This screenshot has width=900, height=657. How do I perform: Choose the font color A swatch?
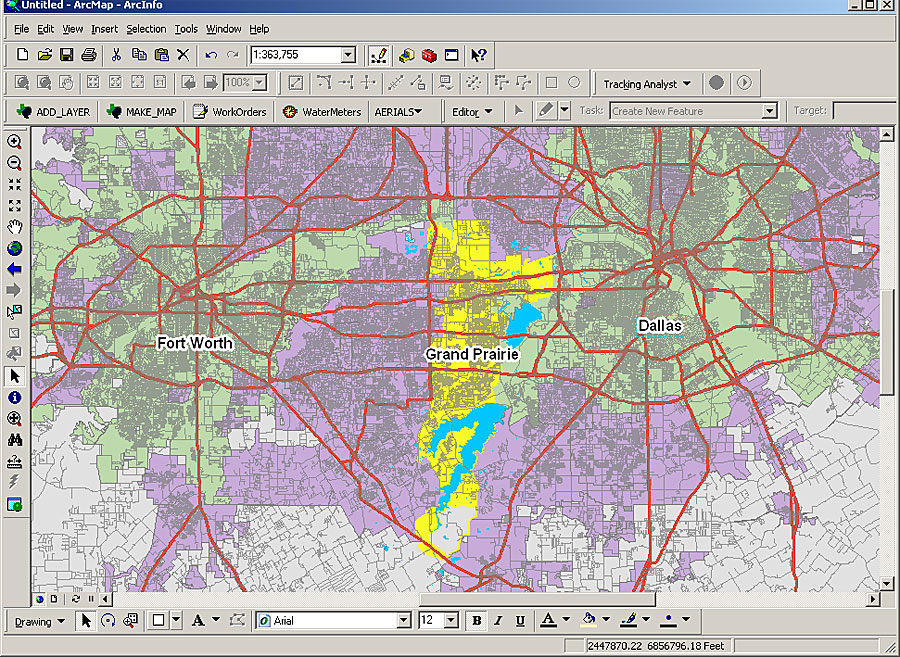(548, 620)
